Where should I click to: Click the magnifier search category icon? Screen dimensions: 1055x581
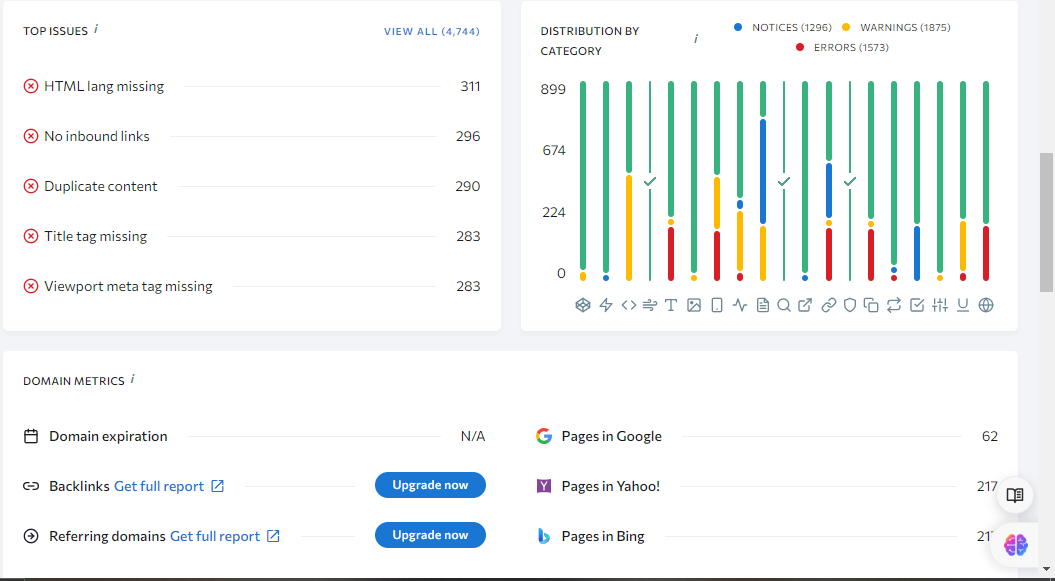click(x=784, y=305)
